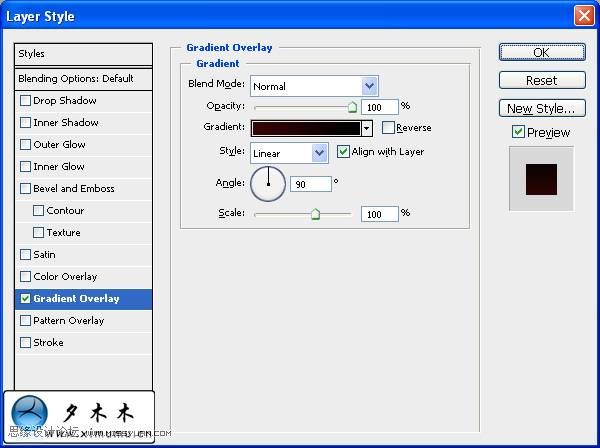The image size is (600, 448).
Task: Select the Bevel and Emboss label row
Action: [x=83, y=189]
